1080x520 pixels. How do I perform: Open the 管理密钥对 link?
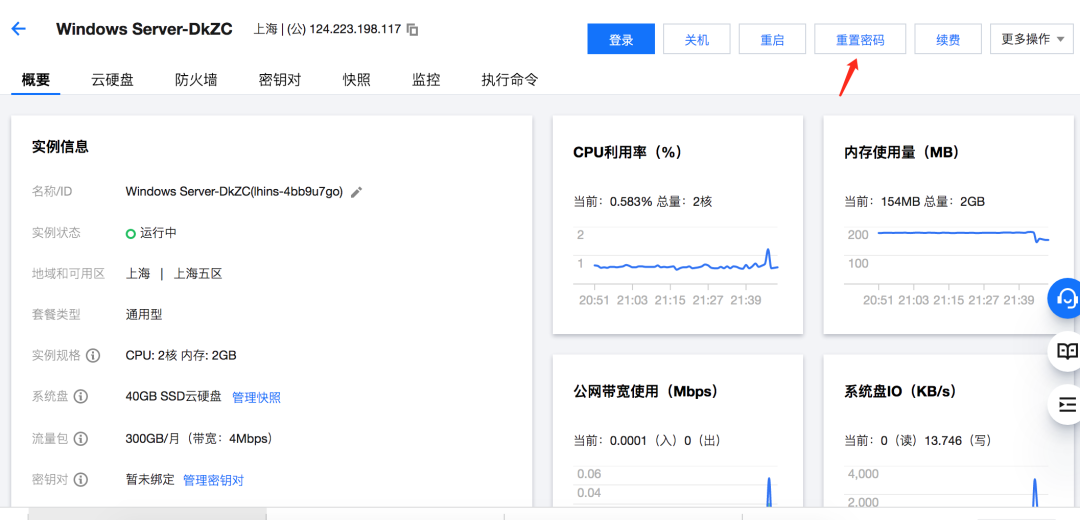click(x=213, y=480)
